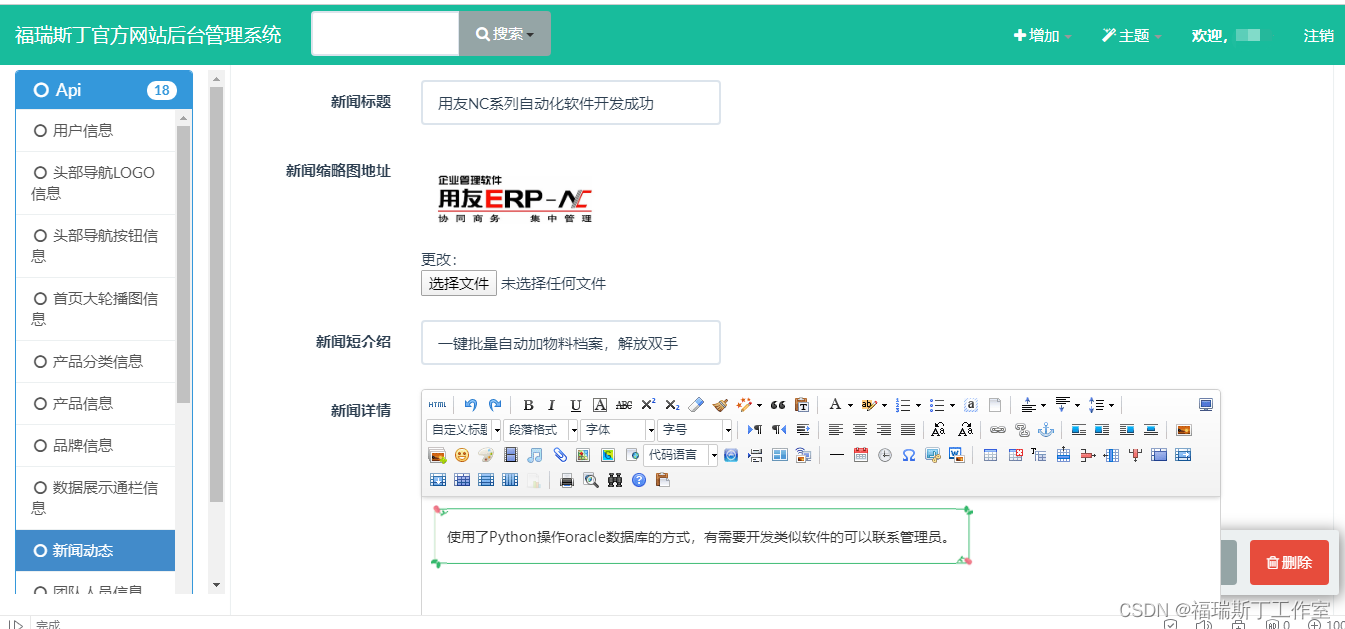Open the emoticon smiley picker
This screenshot has width=1345, height=629.
462,455
